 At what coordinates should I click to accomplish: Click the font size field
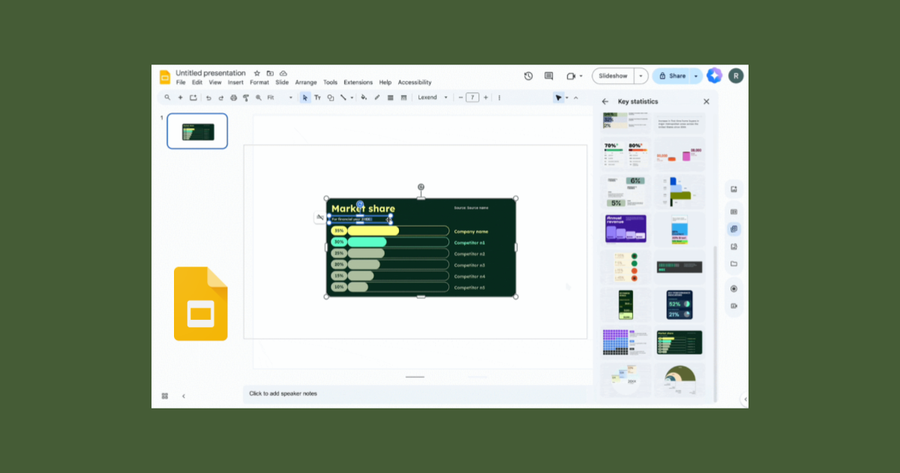(x=472, y=98)
